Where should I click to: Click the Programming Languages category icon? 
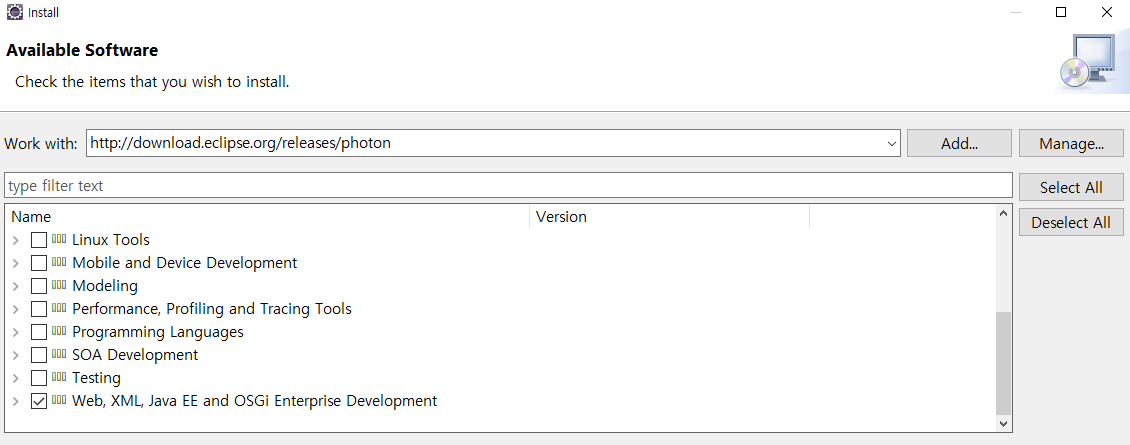(x=59, y=332)
